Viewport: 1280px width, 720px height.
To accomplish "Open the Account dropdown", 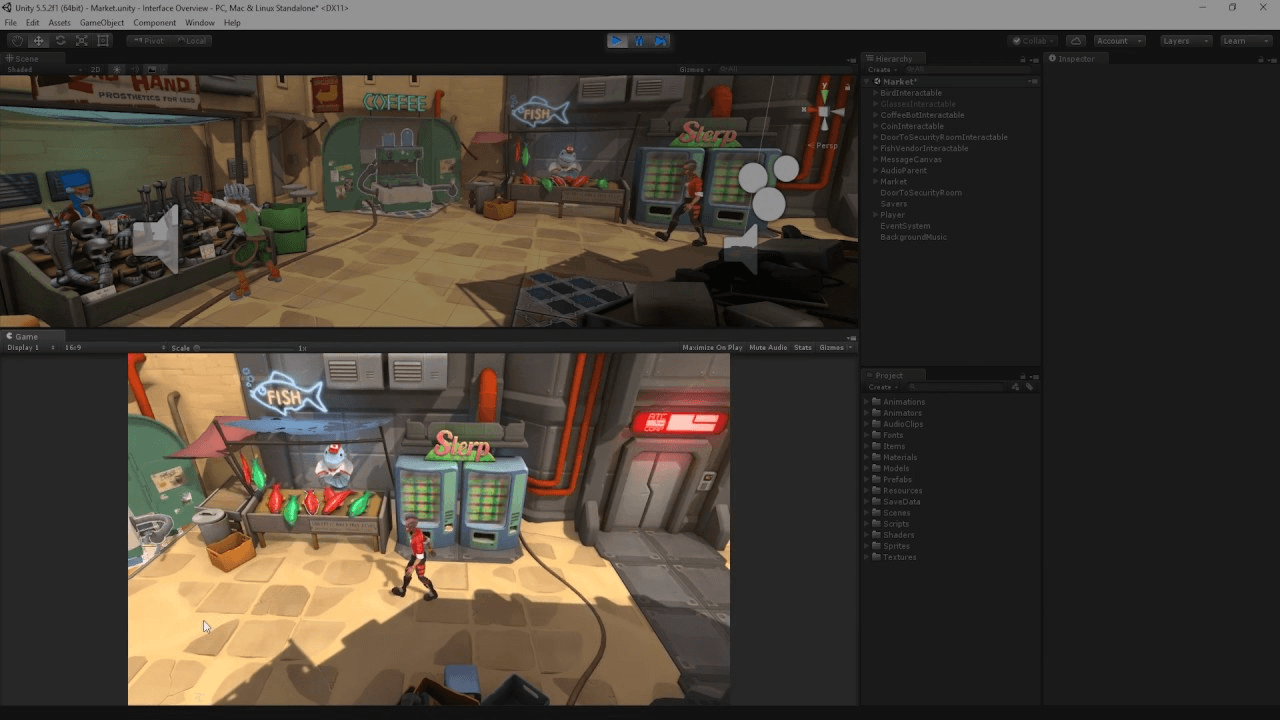I will coord(1118,41).
